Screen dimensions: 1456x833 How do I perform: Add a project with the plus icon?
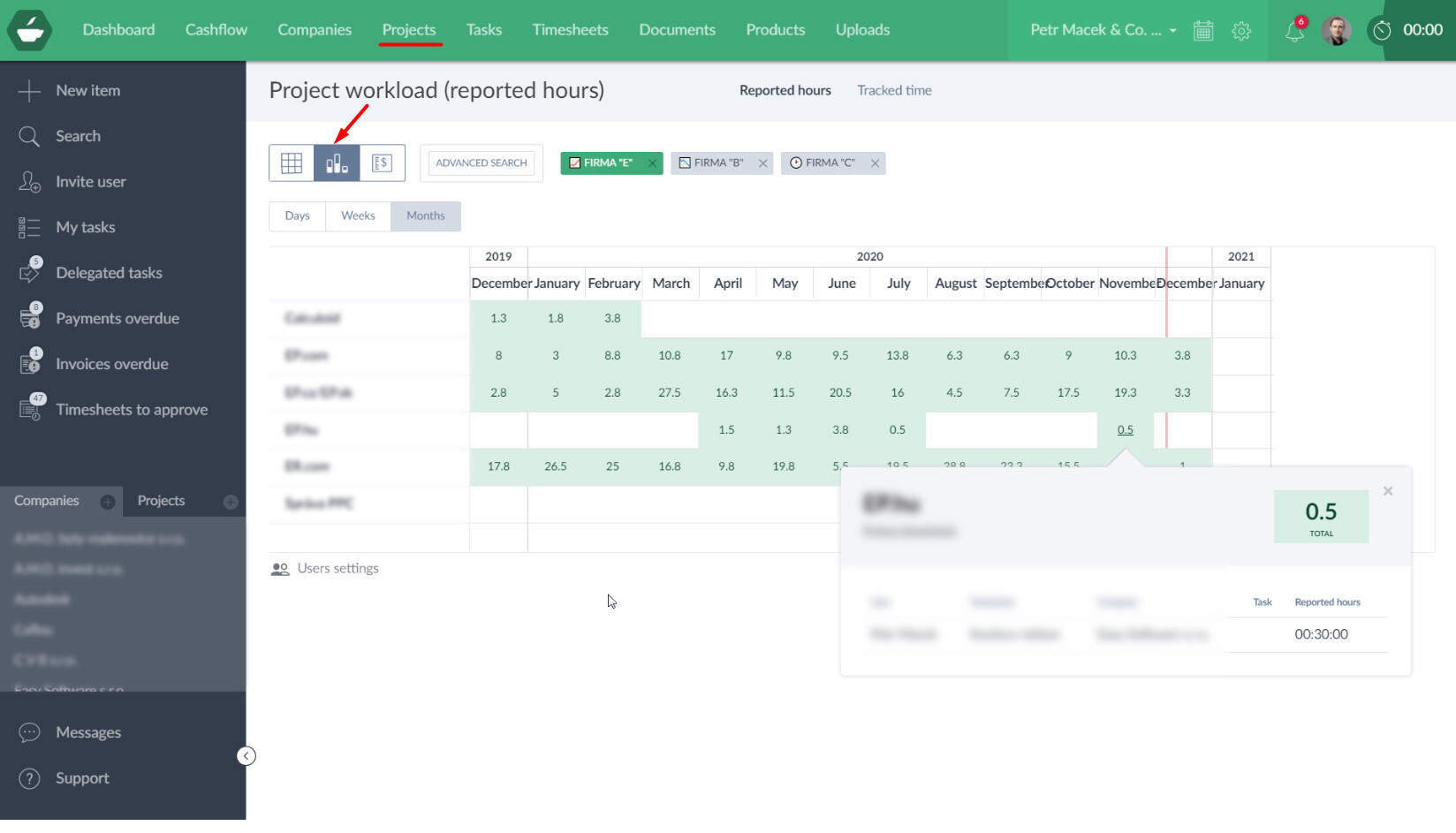tap(231, 502)
